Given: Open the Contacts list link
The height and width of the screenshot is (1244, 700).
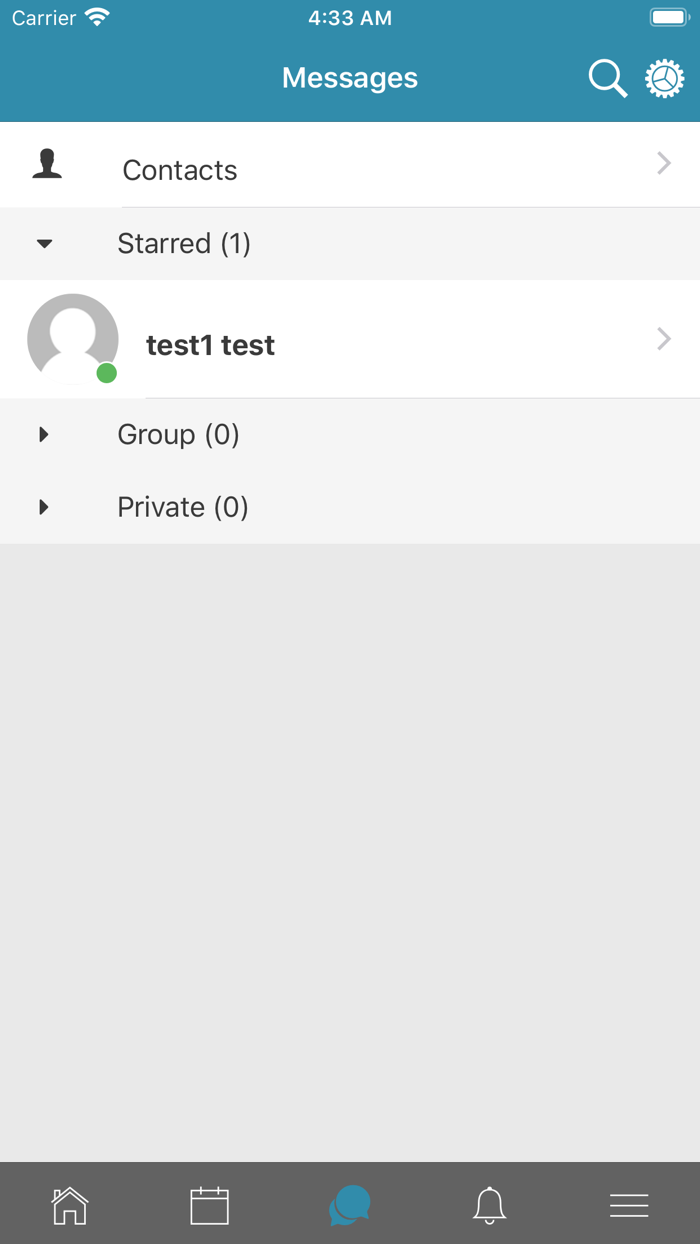Looking at the screenshot, I should point(180,170).
